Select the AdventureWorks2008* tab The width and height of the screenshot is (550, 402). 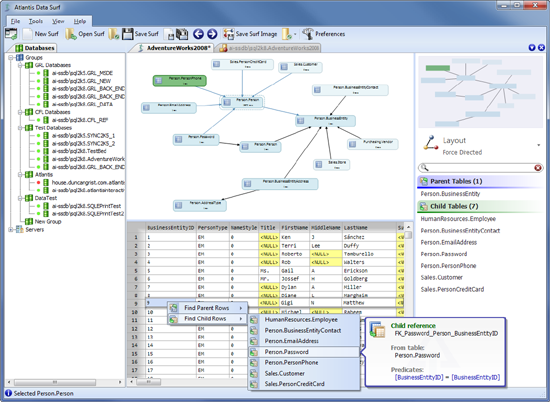pos(174,48)
